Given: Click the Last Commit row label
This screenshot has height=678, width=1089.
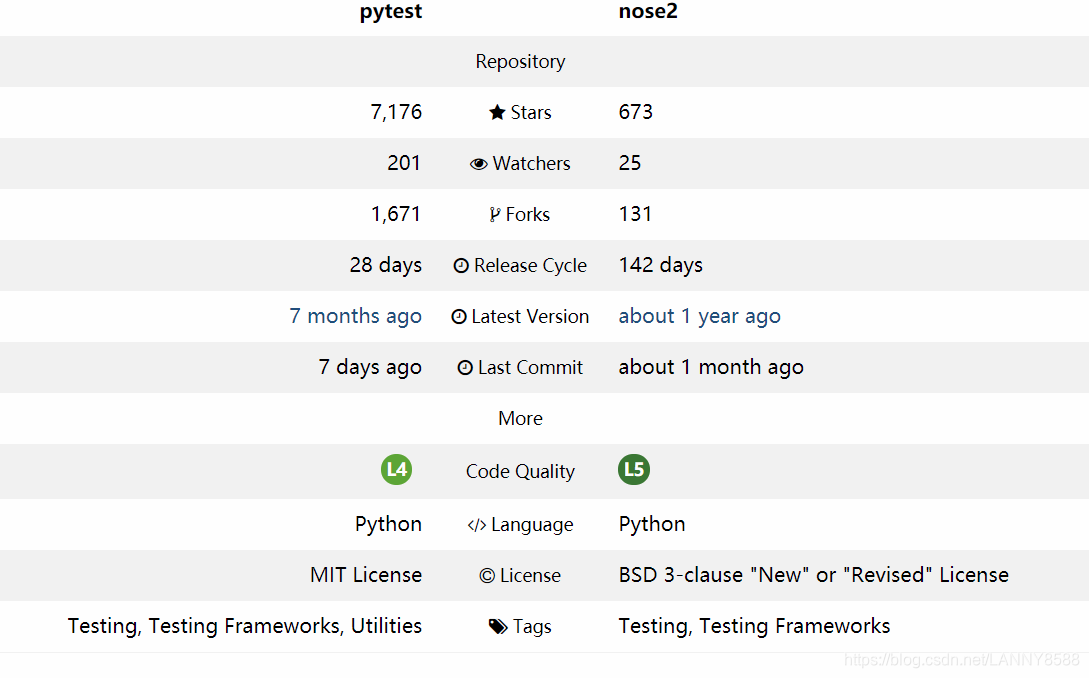Looking at the screenshot, I should point(530,367).
